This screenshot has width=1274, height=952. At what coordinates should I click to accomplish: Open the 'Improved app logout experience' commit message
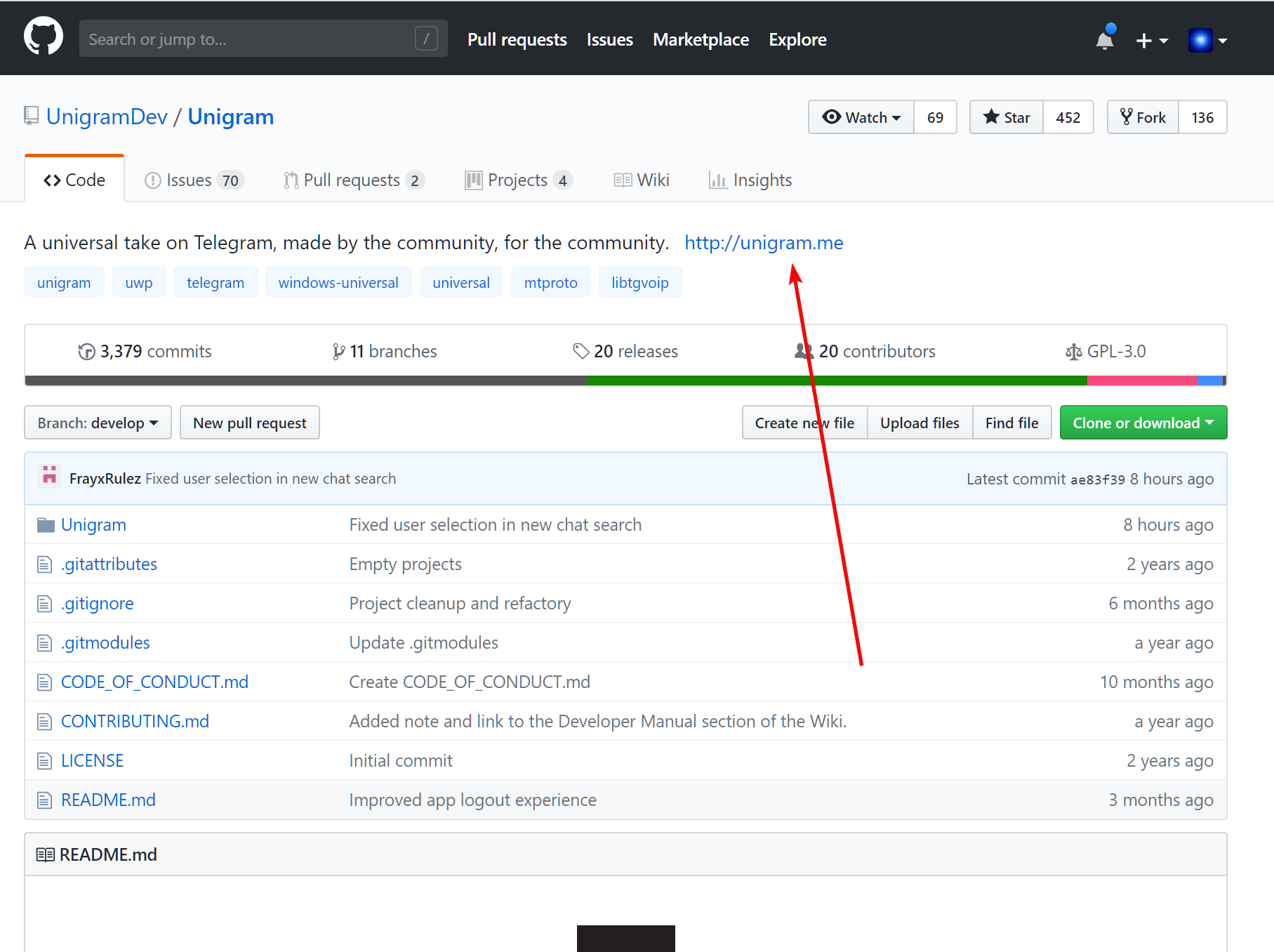tap(473, 800)
